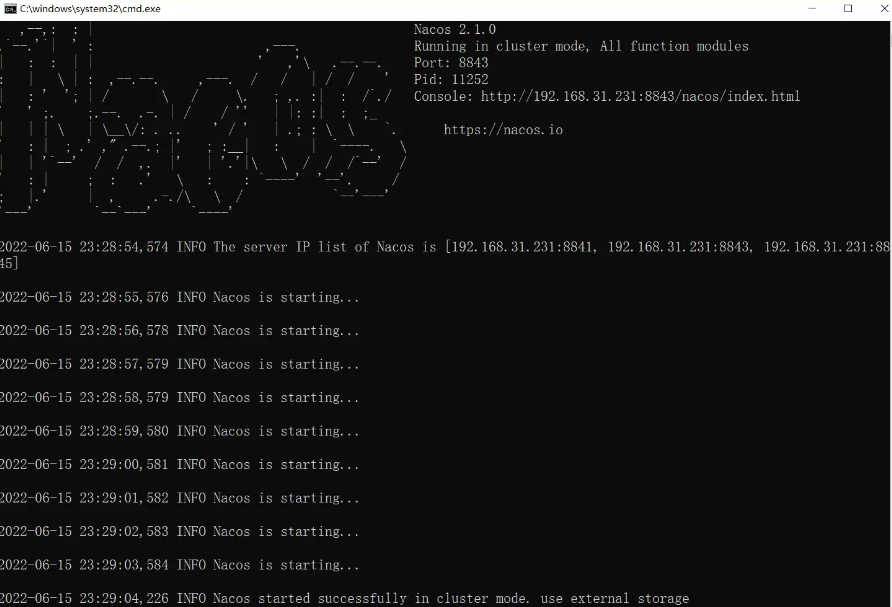Click the 23:28:59,580 Nacos is starting line
The height and width of the screenshot is (607, 892).
[180, 431]
